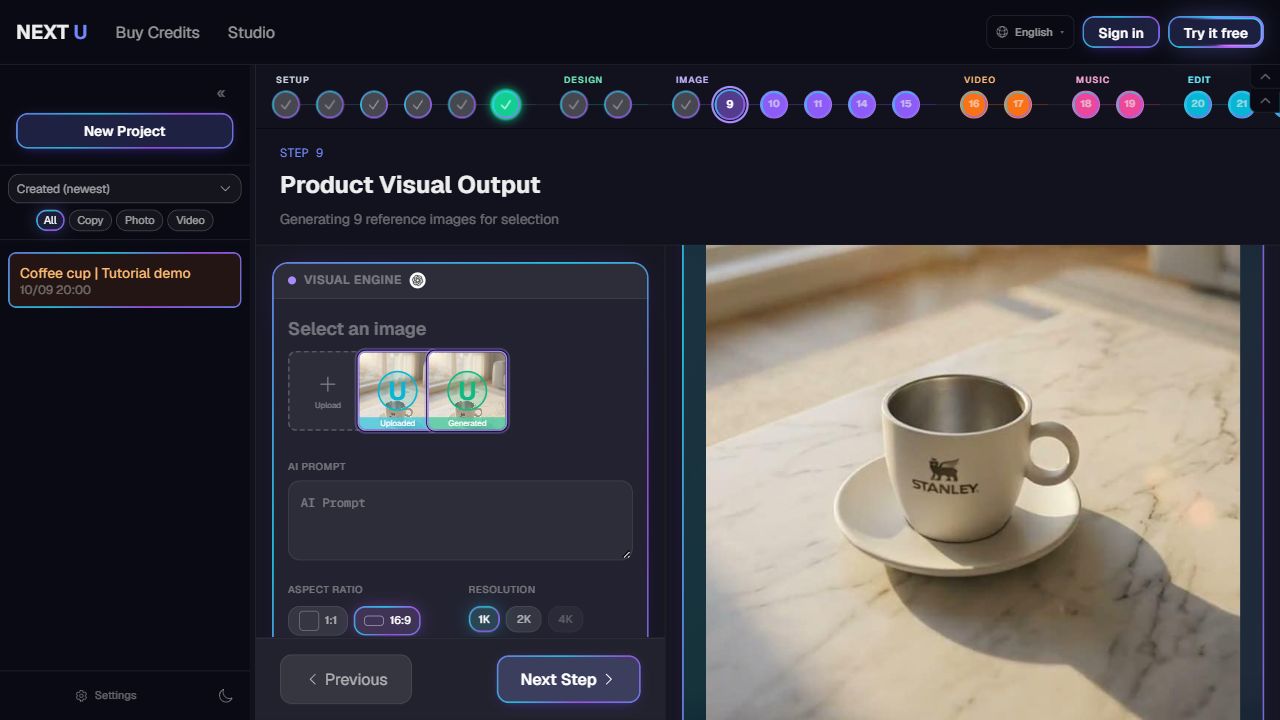Select the Uploaded image thumbnail
The height and width of the screenshot is (720, 1280).
pyautogui.click(x=392, y=391)
